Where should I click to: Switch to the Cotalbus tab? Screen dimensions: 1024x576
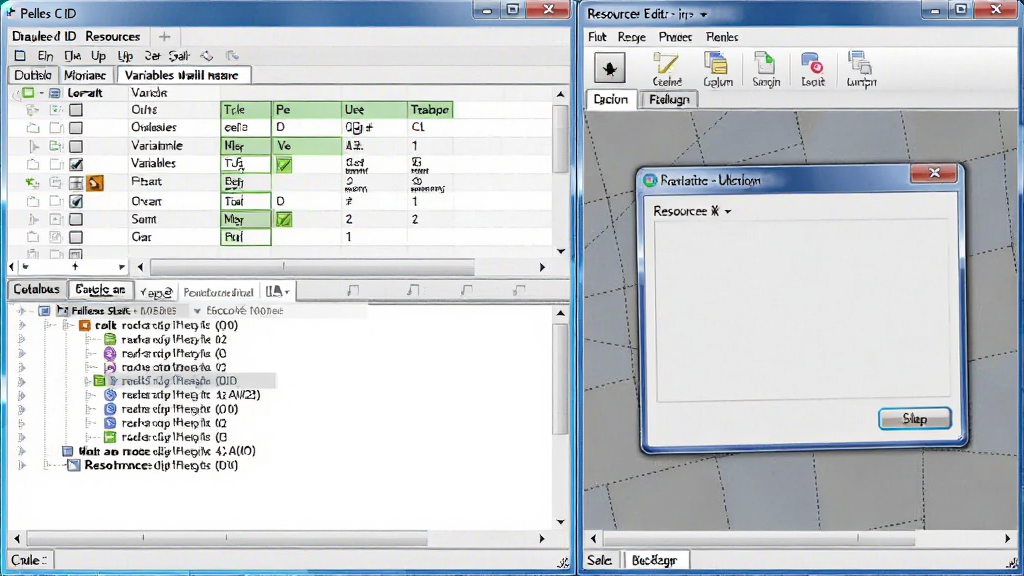coord(36,289)
